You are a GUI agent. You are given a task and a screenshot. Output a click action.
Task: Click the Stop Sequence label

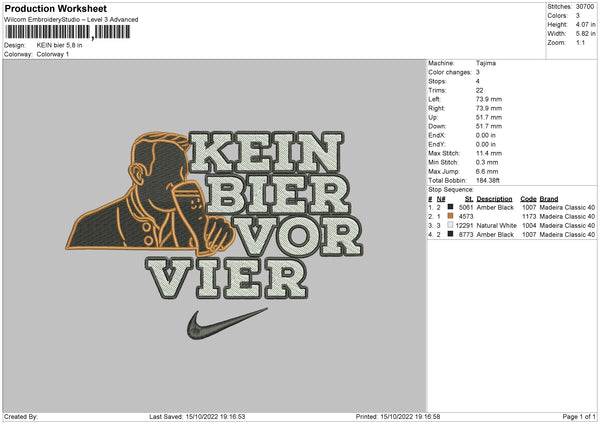(451, 190)
